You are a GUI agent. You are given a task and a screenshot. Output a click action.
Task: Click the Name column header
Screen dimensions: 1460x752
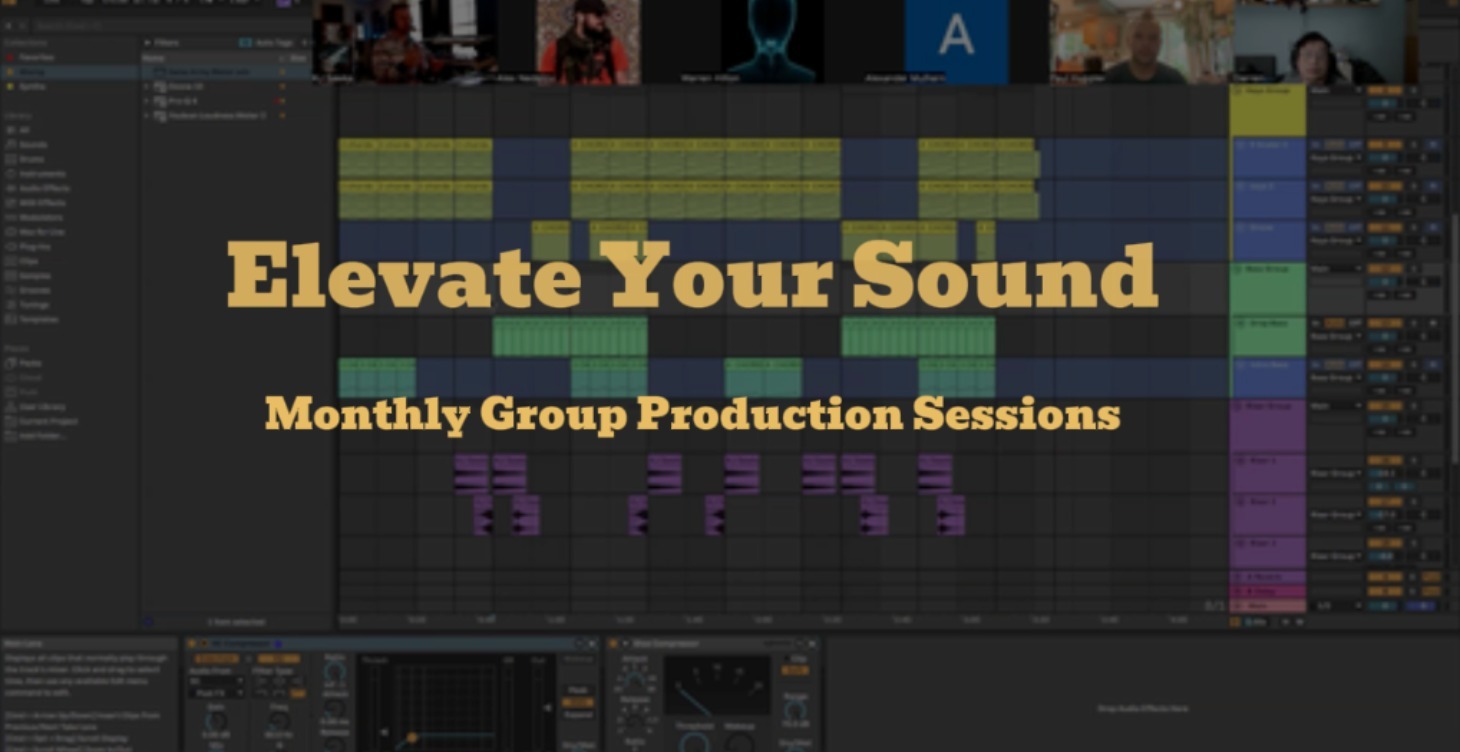click(154, 58)
